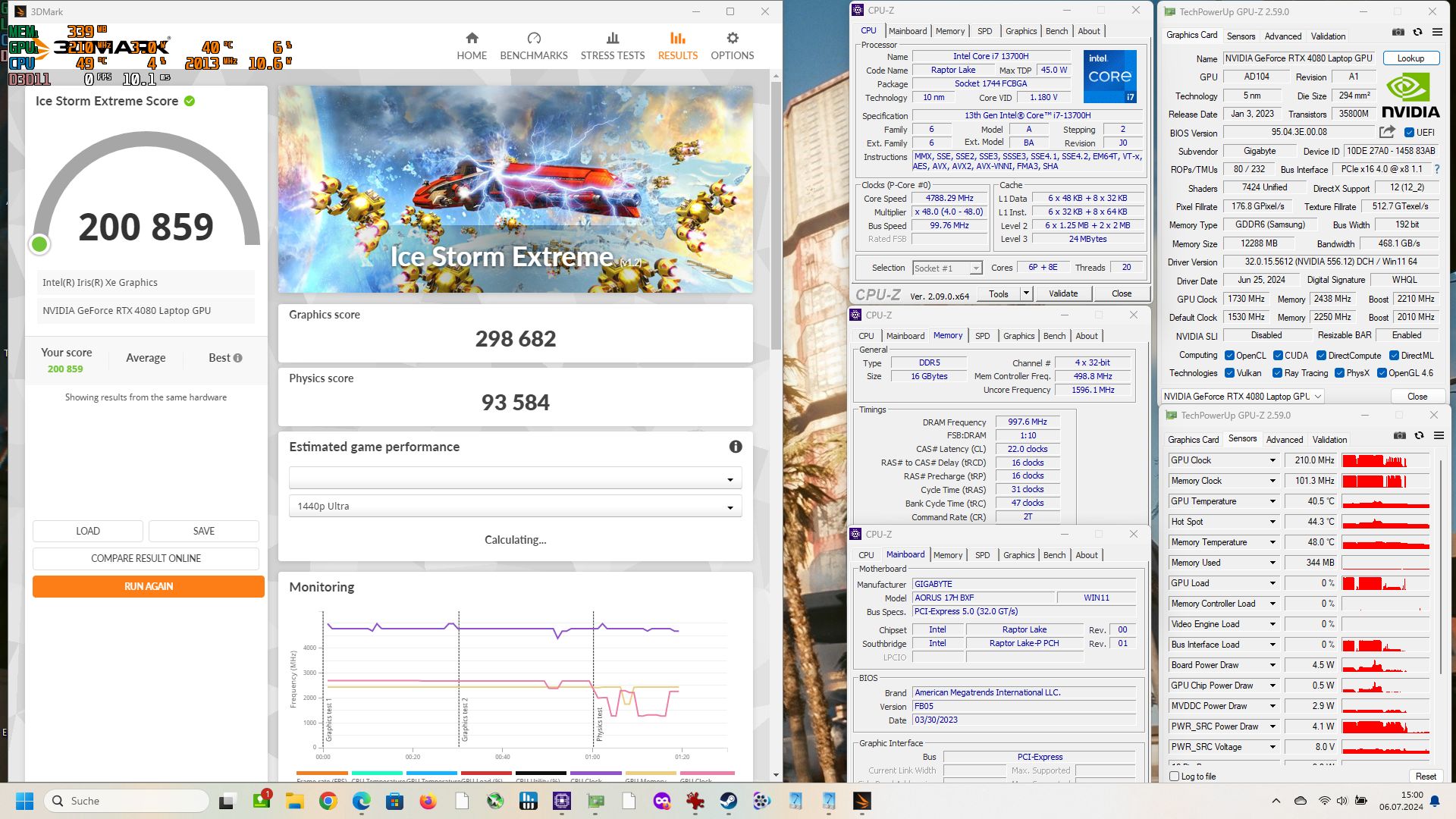Open Google Chrome from the taskbar
The width and height of the screenshot is (1456, 819).
tap(328, 801)
